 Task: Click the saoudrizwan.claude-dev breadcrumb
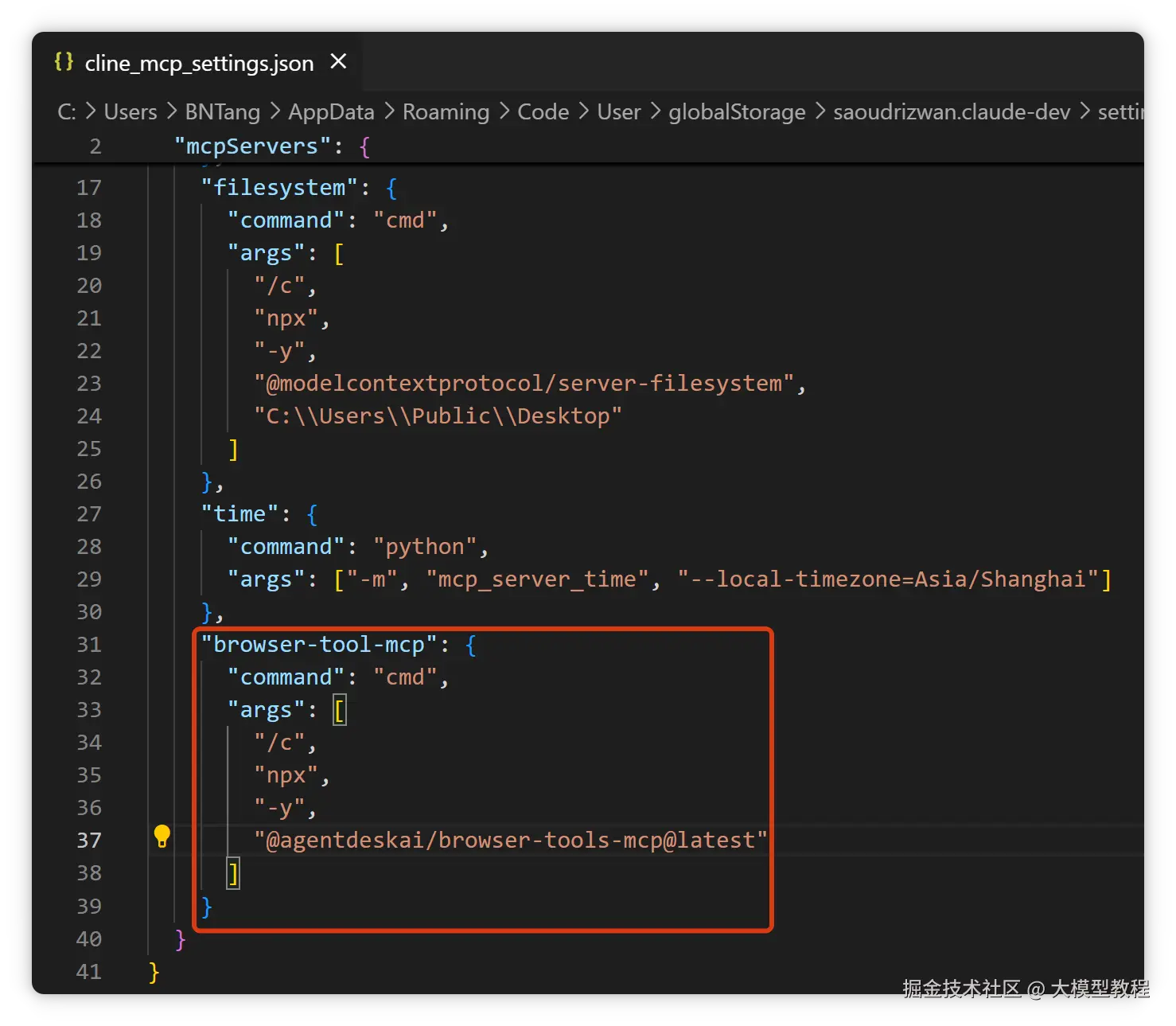click(x=952, y=112)
